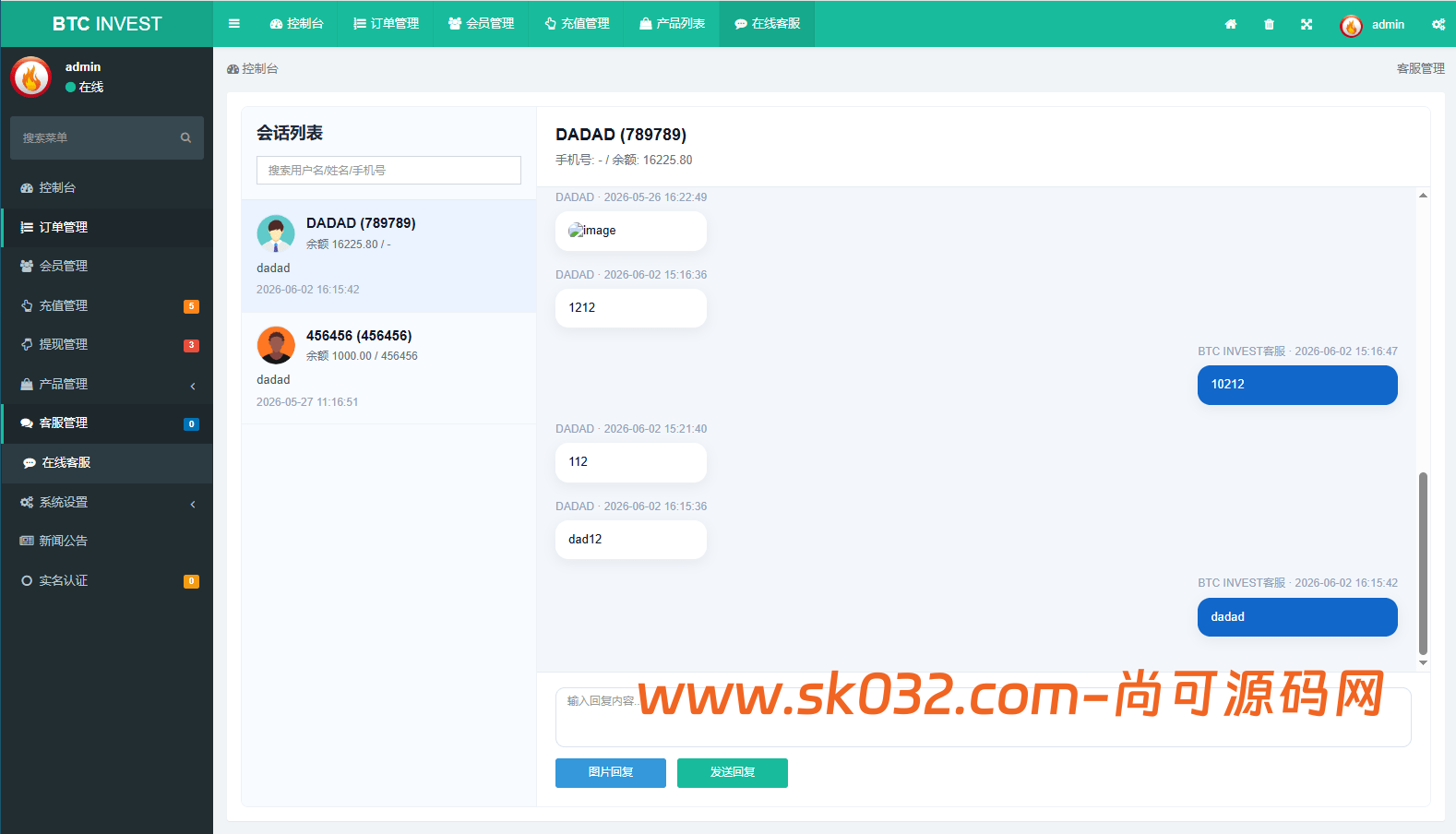
Task: Click the broken image message bubble
Action: tap(631, 231)
